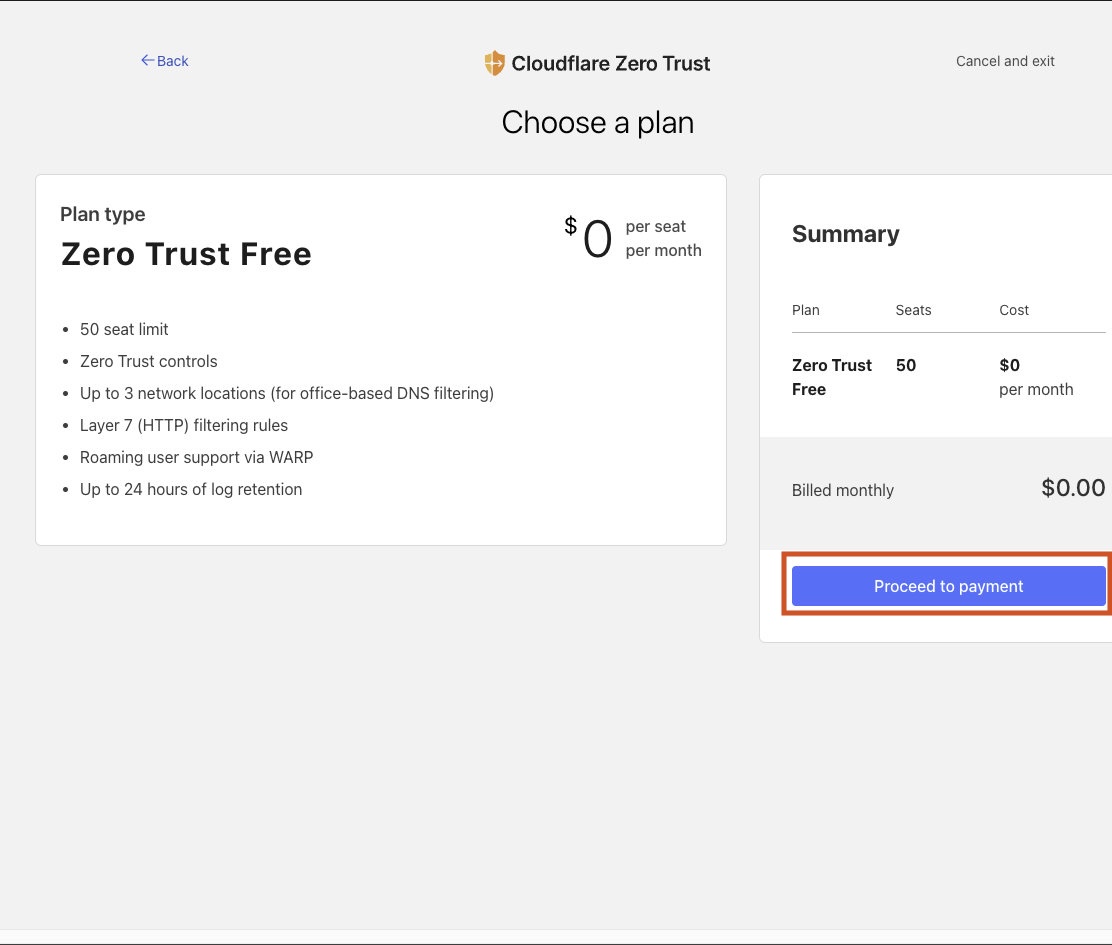Select the Zero Trust Free plan heading
The width and height of the screenshot is (1112, 945).
(186, 254)
